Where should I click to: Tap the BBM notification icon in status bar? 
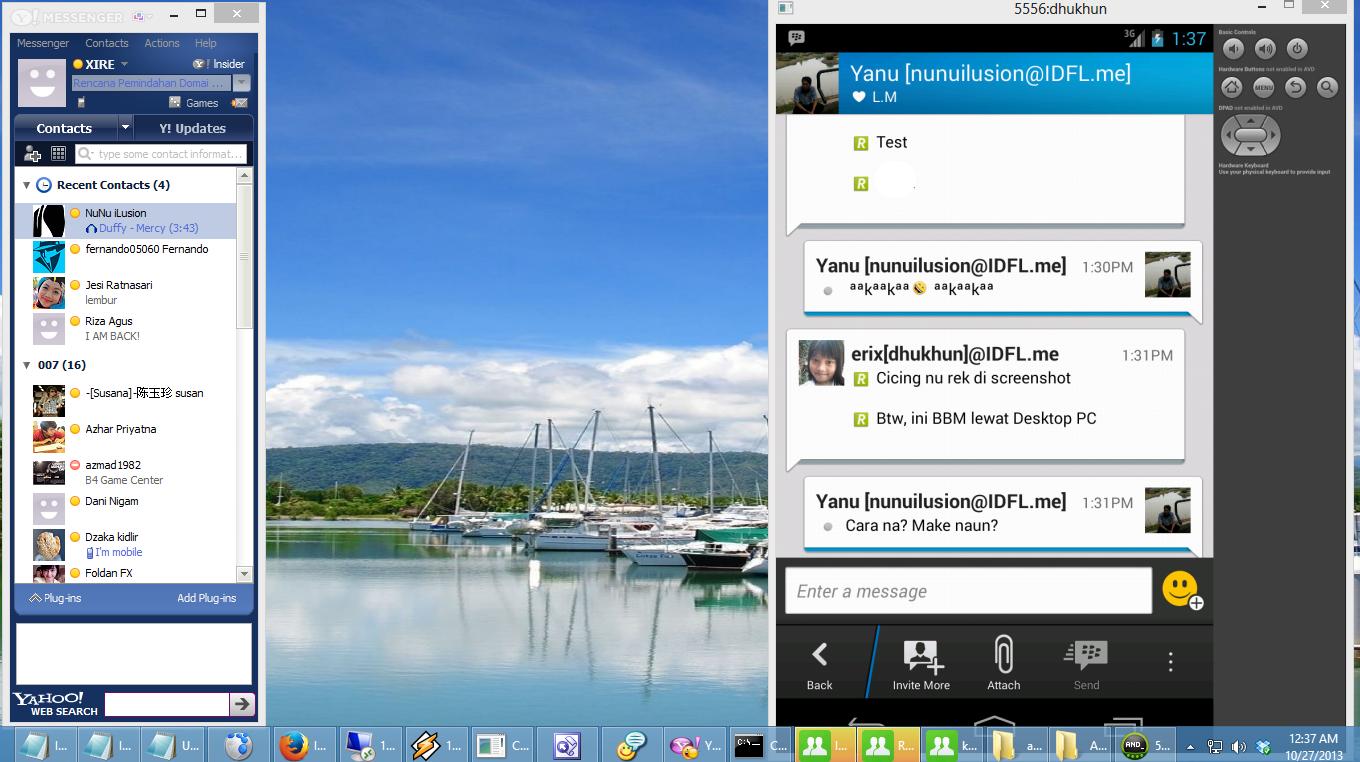(797, 38)
